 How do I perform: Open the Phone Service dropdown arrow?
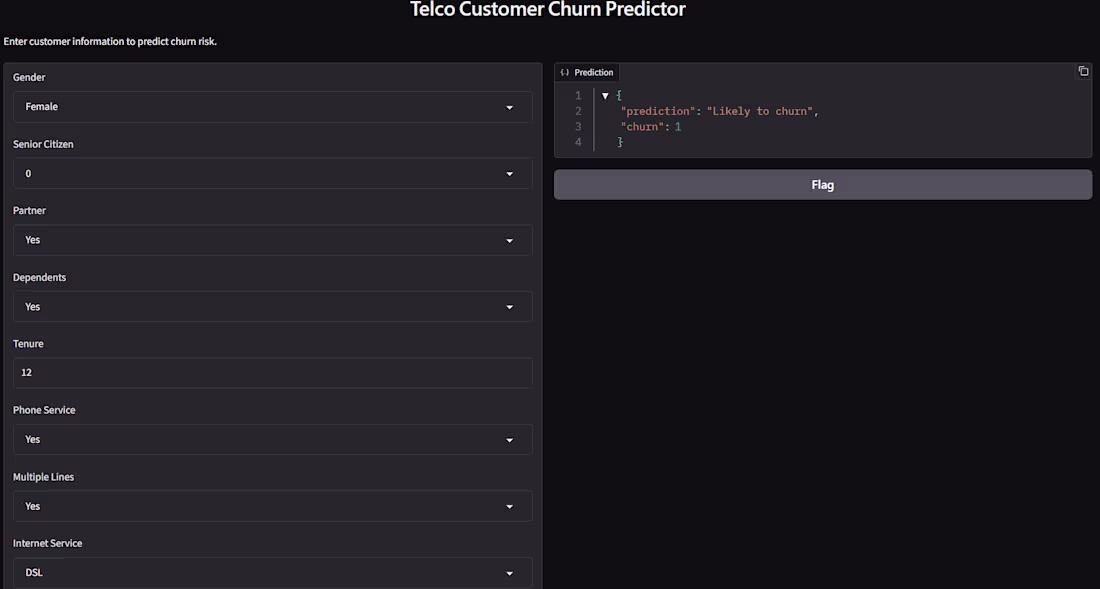tap(509, 440)
